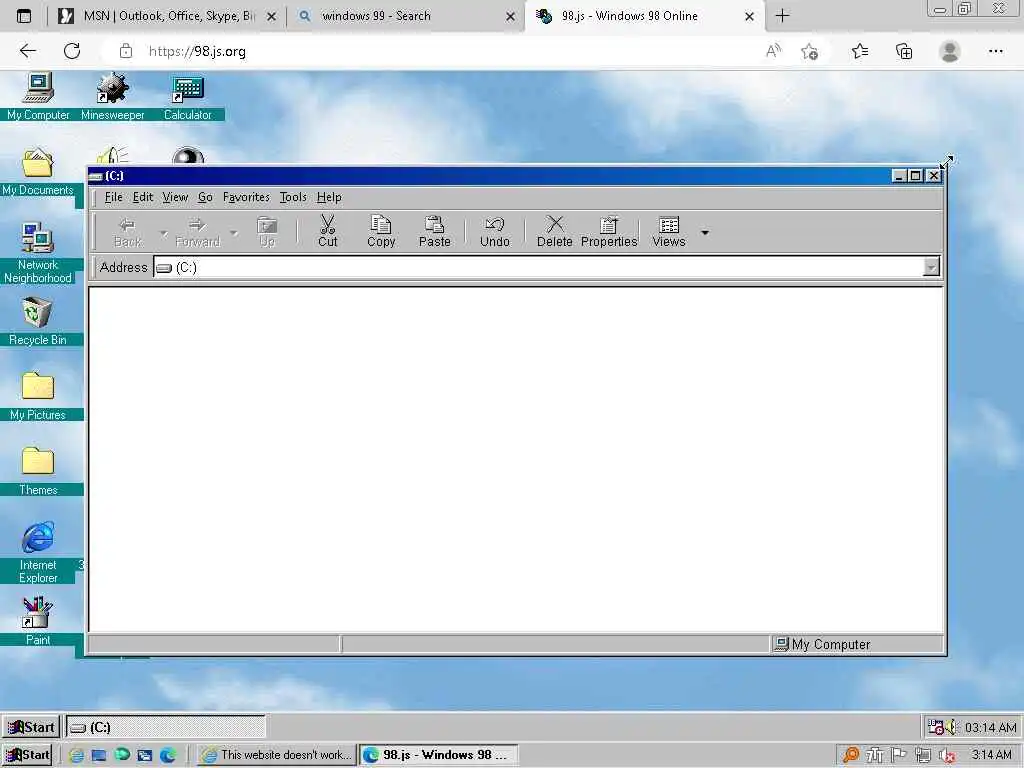
Task: Select the Recycle Bin desktop icon
Action: click(38, 321)
